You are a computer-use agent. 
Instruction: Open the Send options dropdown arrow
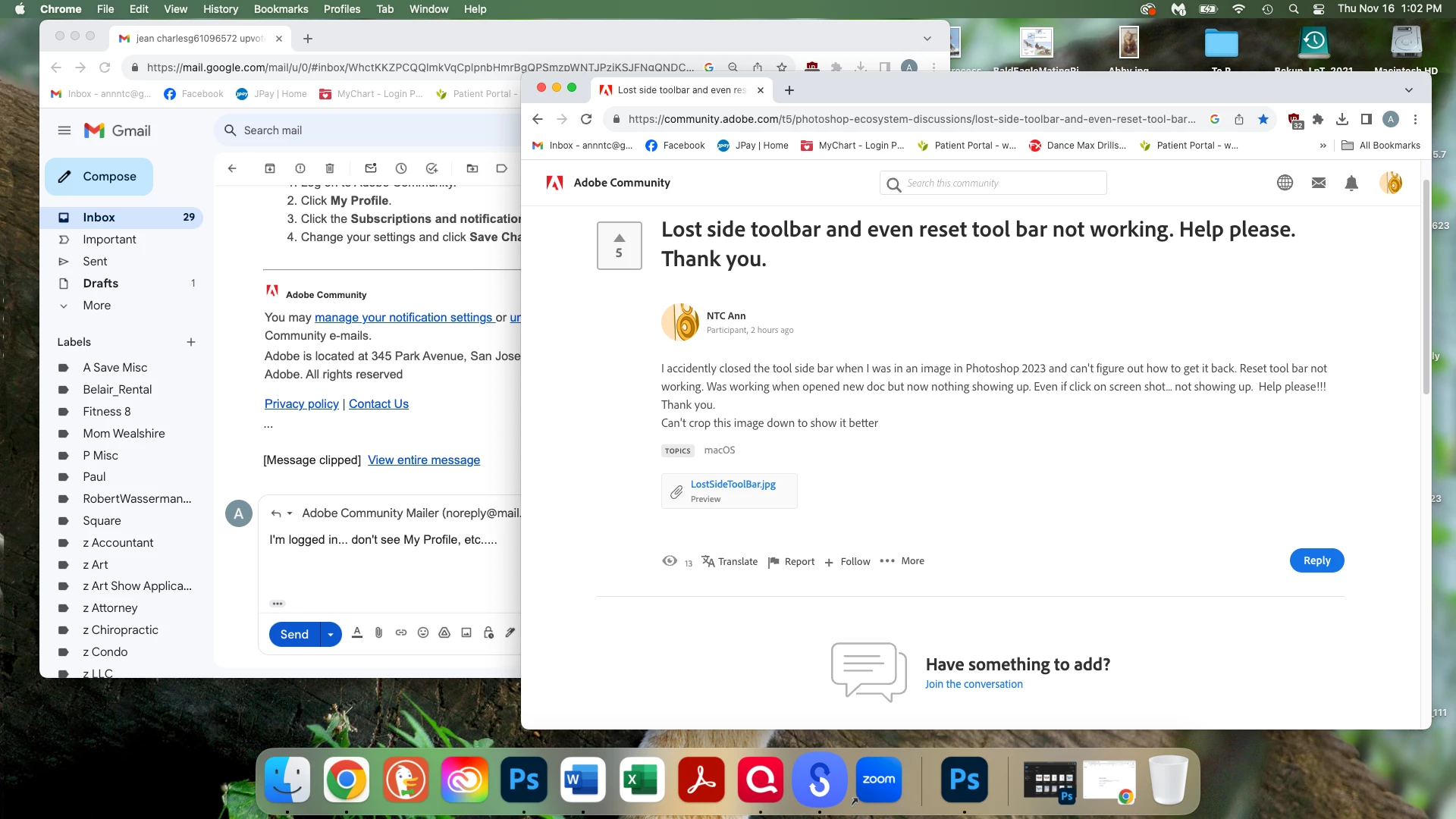click(331, 634)
